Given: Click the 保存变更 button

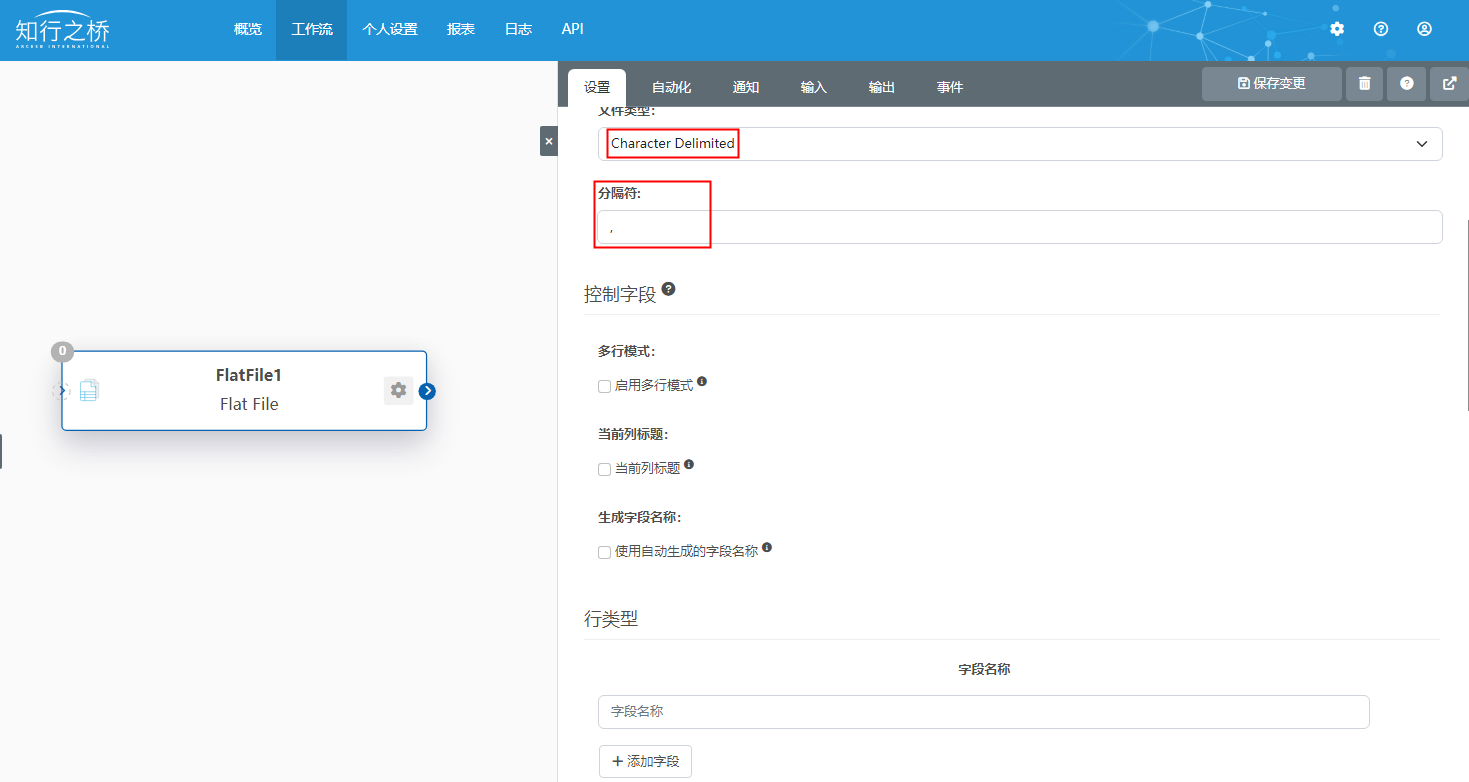Looking at the screenshot, I should point(1271,84).
